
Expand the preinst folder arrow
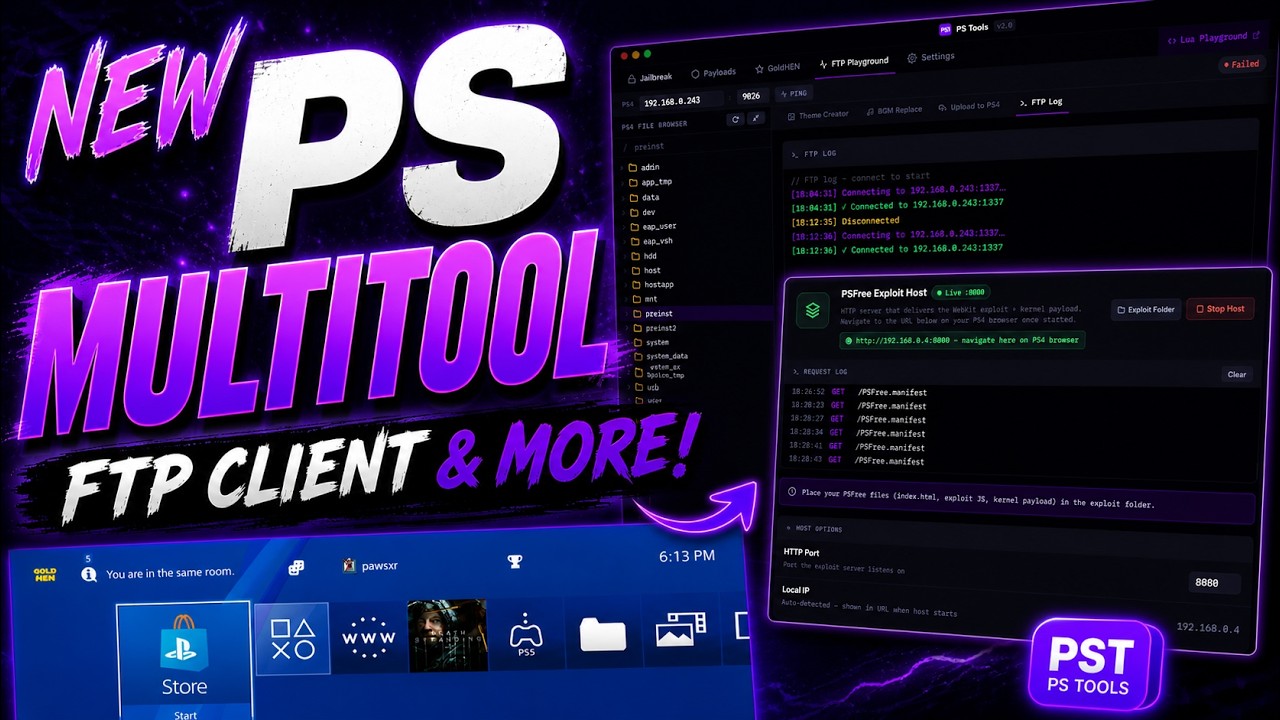coord(624,314)
